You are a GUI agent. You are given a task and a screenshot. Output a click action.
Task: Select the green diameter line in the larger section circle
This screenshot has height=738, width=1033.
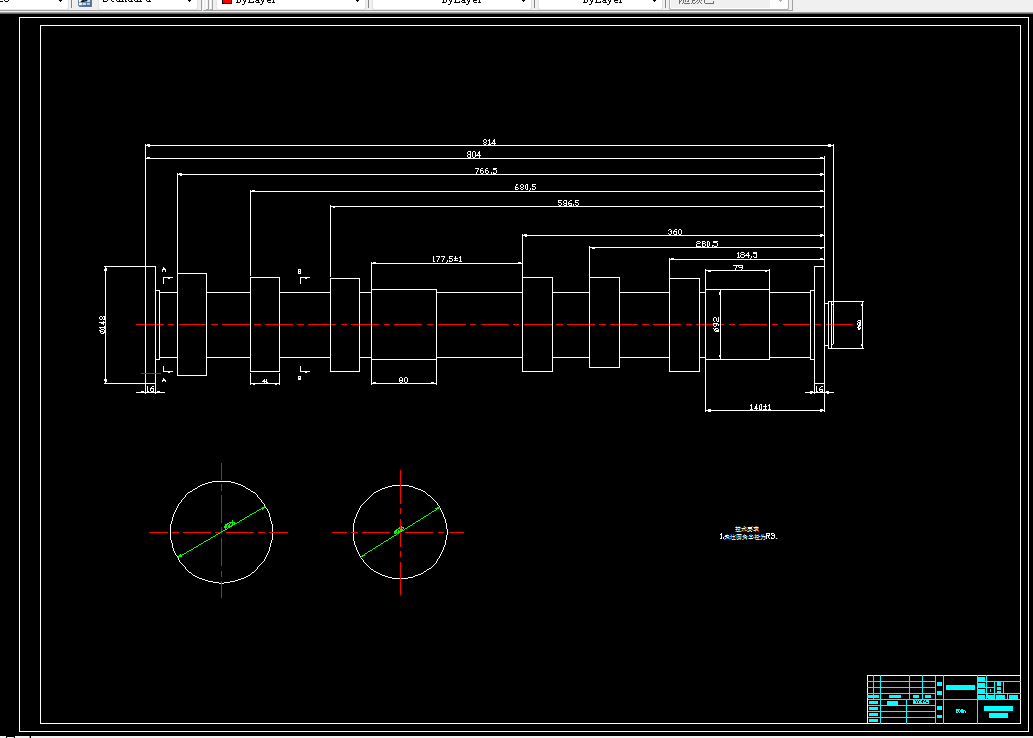tap(221, 532)
